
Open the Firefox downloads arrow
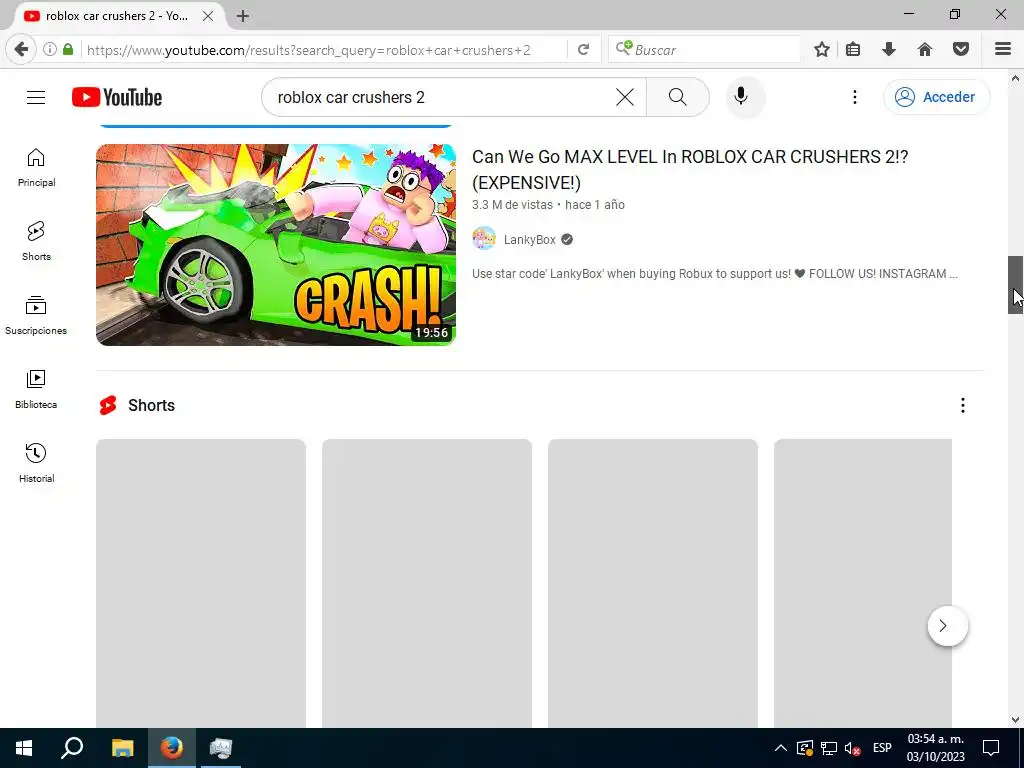(x=889, y=50)
